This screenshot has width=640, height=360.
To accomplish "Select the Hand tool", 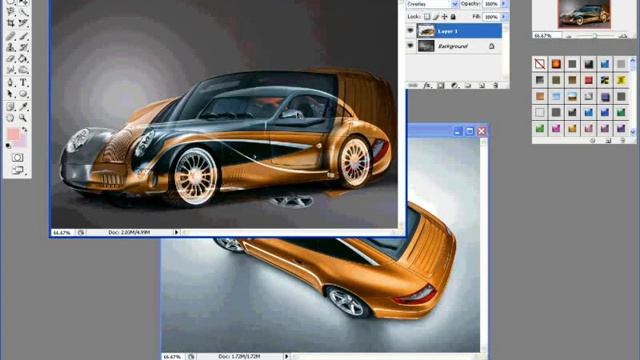I will point(11,118).
